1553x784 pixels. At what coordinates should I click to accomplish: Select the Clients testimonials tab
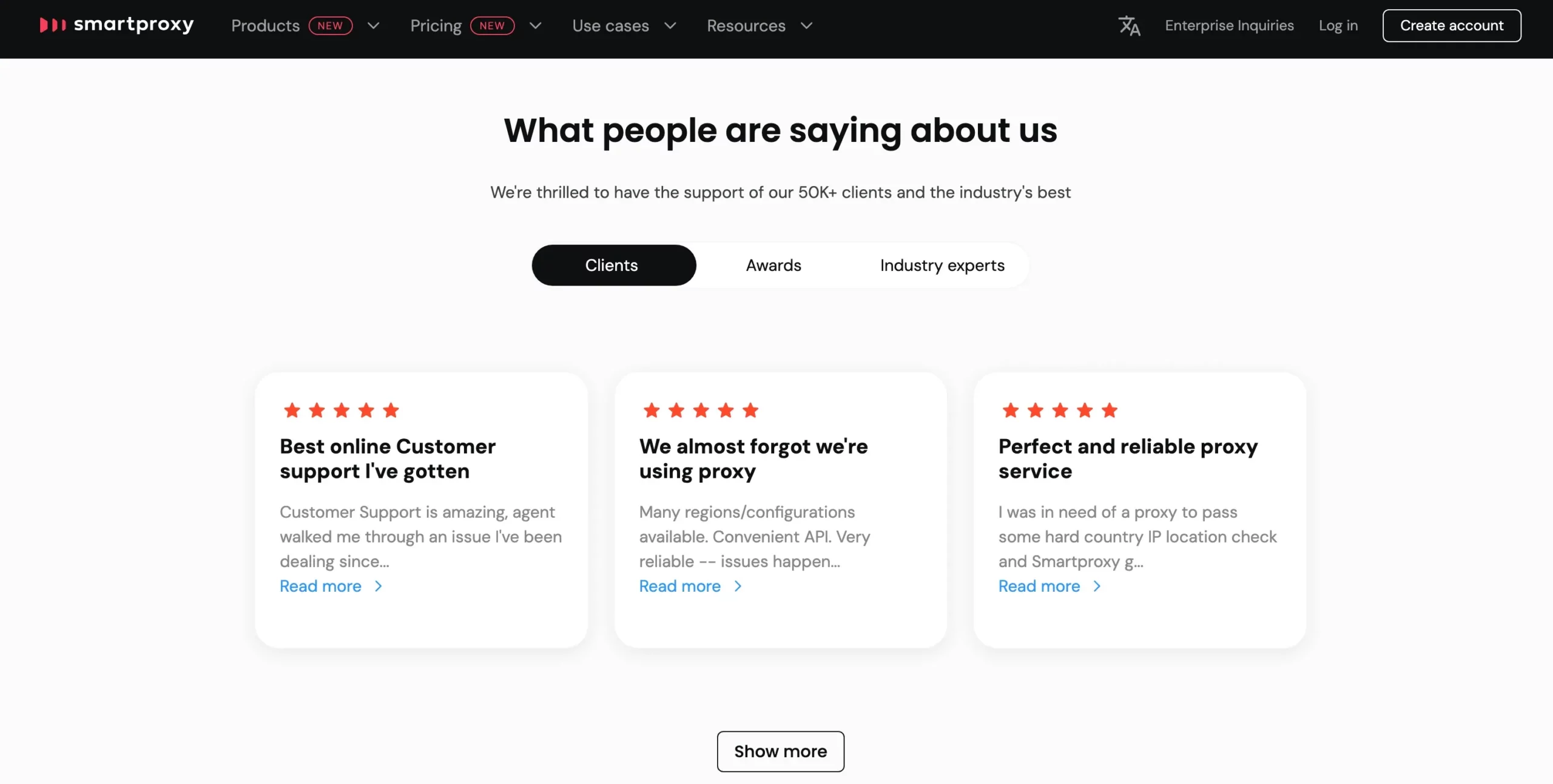click(x=611, y=264)
